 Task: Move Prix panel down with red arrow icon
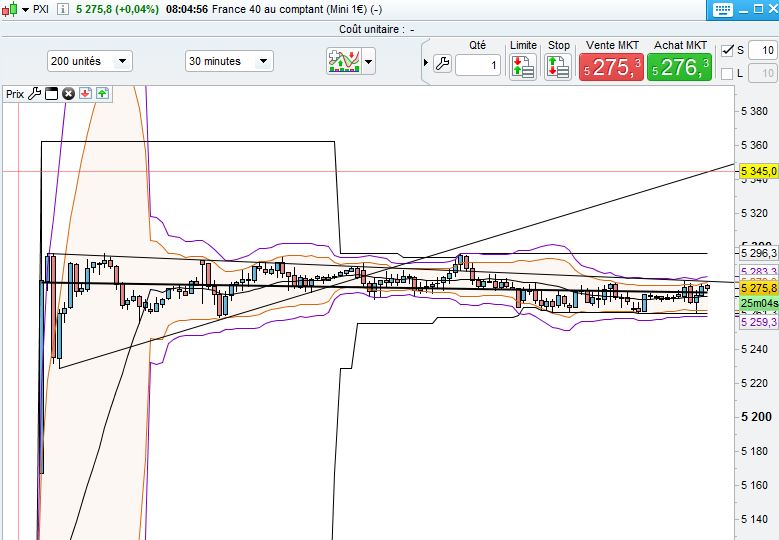(x=85, y=93)
